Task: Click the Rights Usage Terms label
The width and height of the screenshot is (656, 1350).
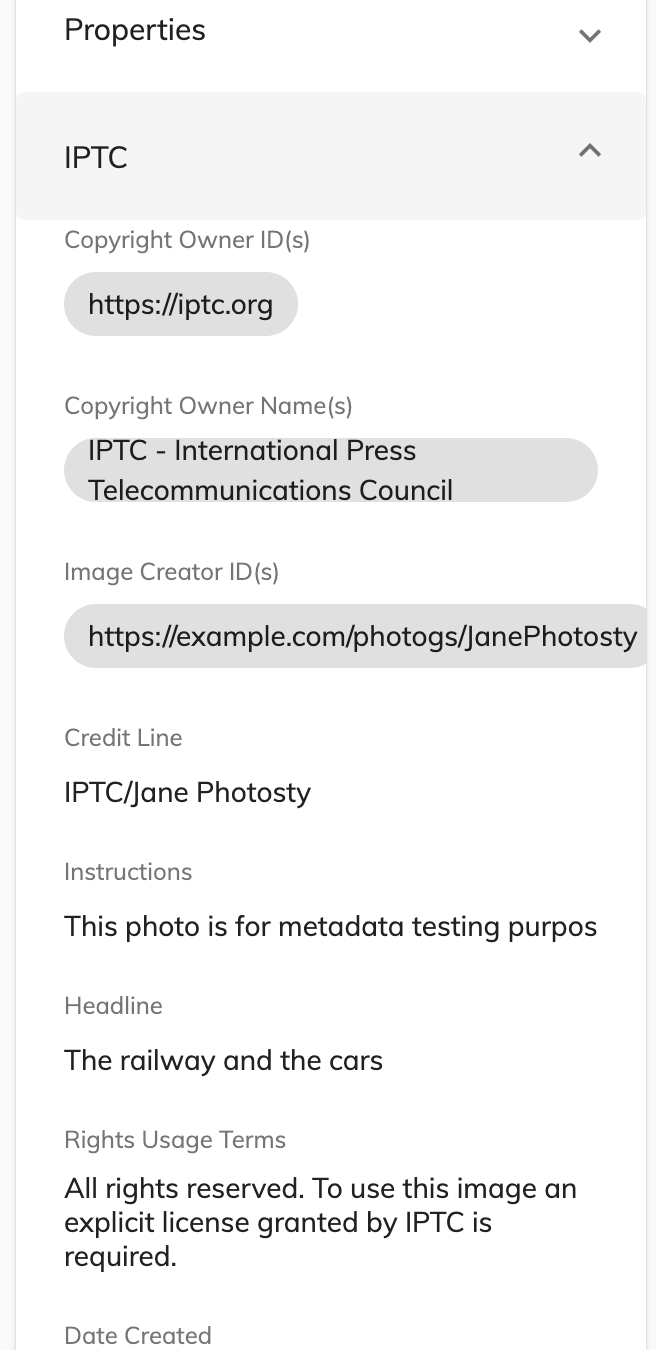Action: 174,1139
